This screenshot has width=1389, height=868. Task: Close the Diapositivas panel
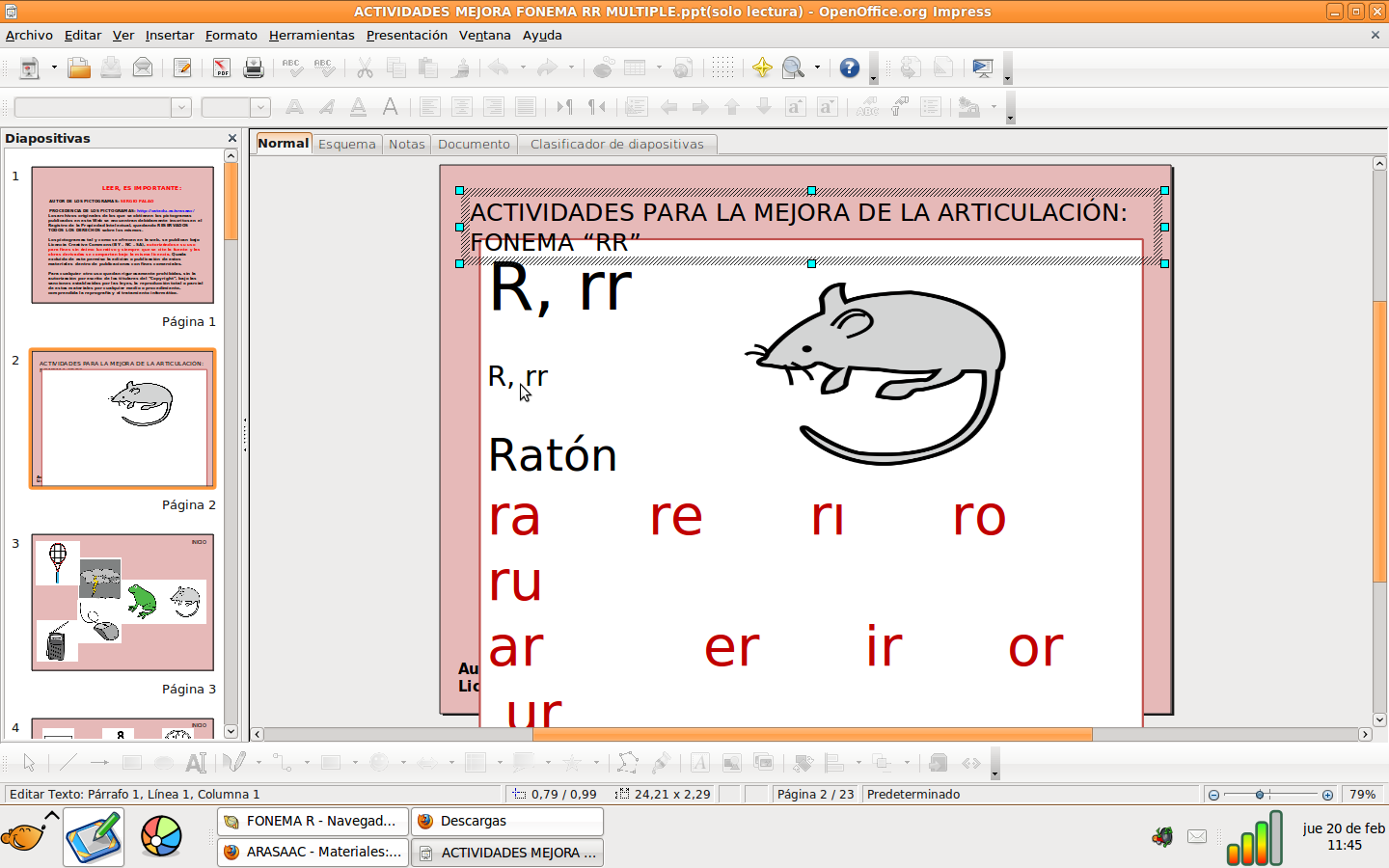pyautogui.click(x=231, y=138)
